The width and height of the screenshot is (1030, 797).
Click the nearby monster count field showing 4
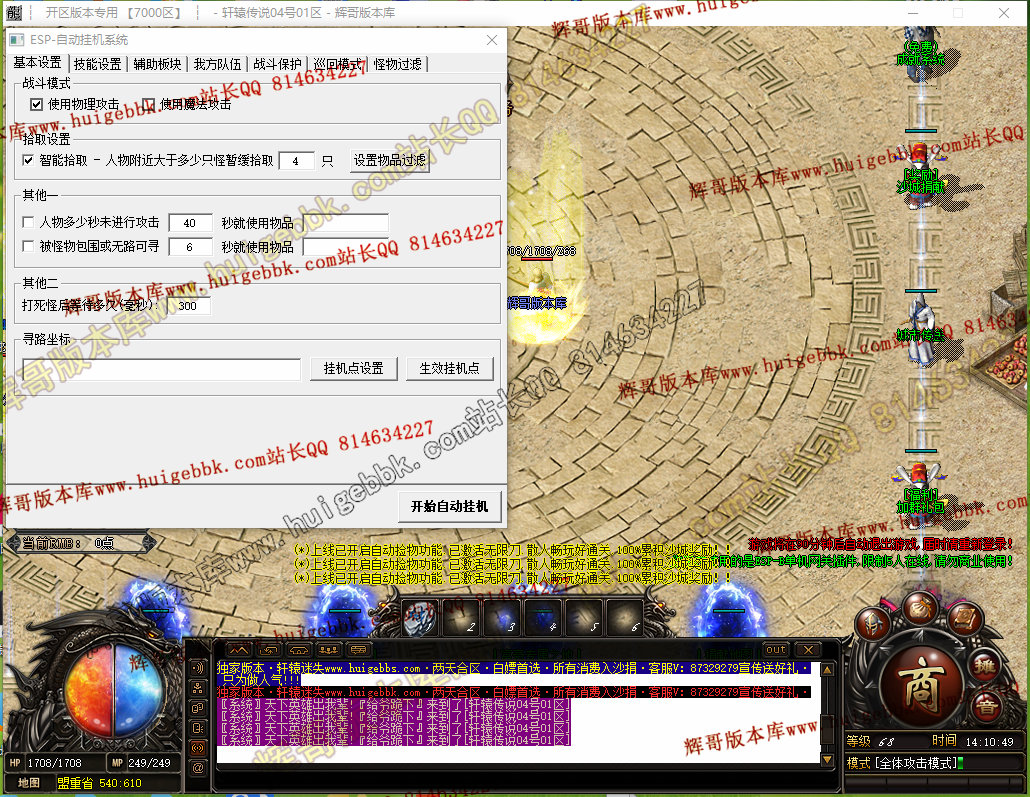tap(296, 161)
